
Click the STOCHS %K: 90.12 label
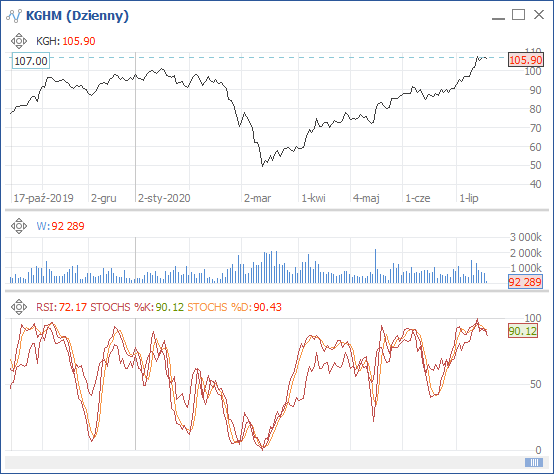[x=137, y=307]
